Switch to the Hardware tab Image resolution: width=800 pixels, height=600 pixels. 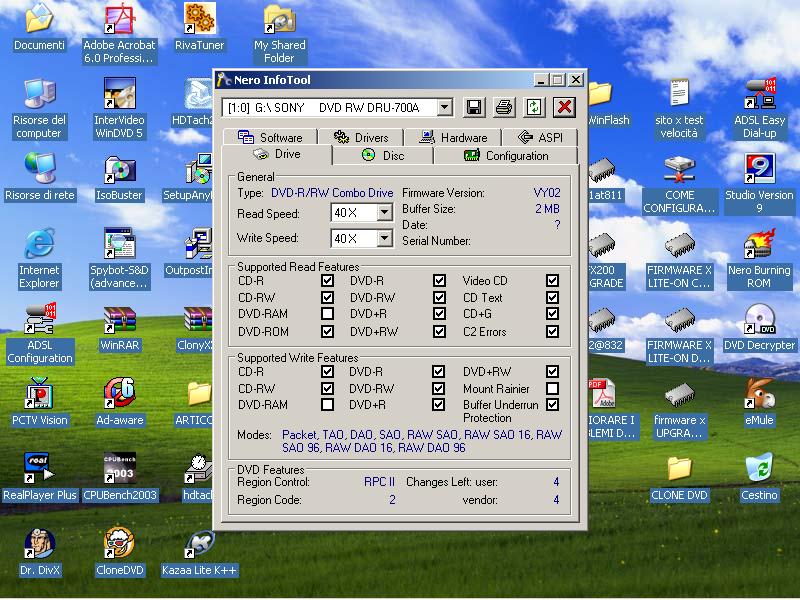coord(453,137)
